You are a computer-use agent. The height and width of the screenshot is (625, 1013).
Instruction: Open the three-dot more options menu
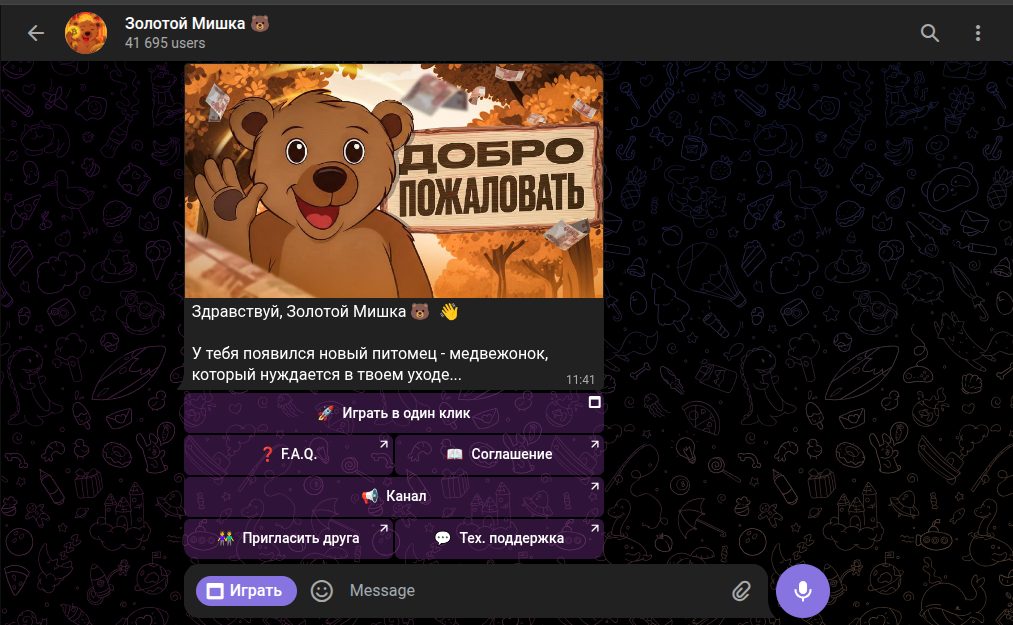(x=977, y=33)
